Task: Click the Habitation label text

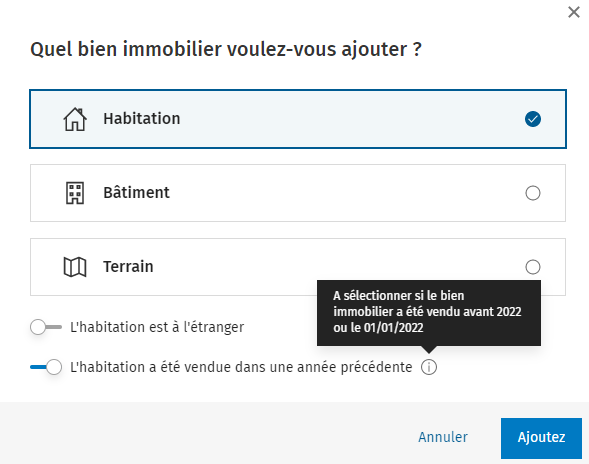Action: (x=142, y=119)
